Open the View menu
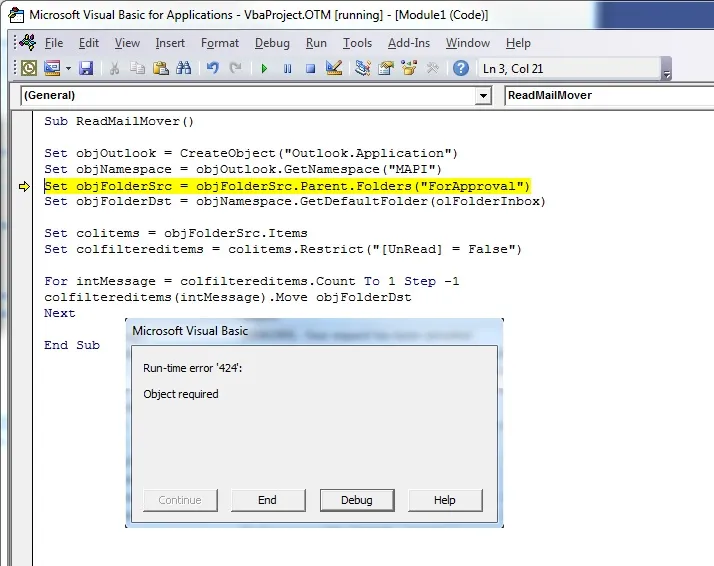 [x=127, y=43]
